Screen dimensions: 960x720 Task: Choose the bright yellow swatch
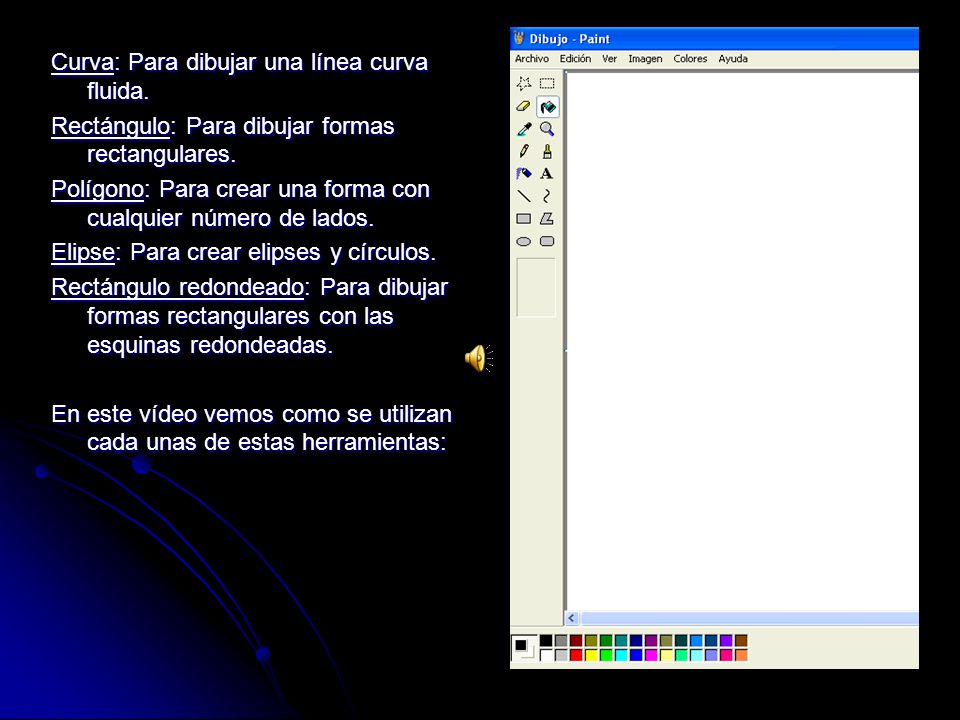coord(591,655)
